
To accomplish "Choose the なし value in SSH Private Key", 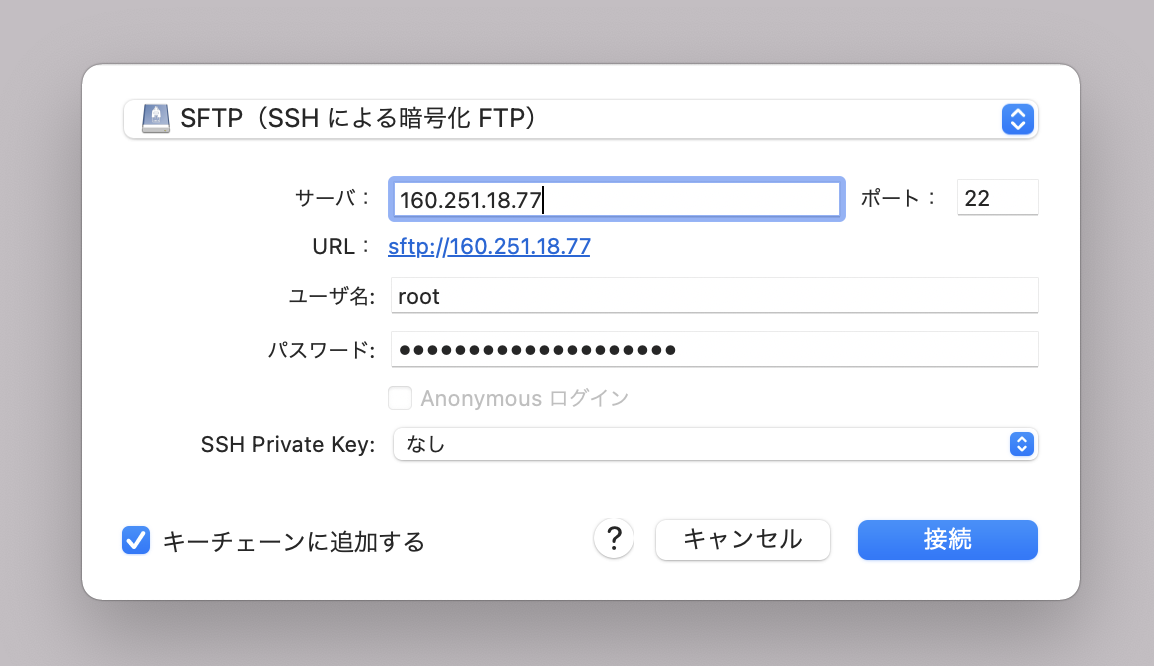I will (x=426, y=444).
